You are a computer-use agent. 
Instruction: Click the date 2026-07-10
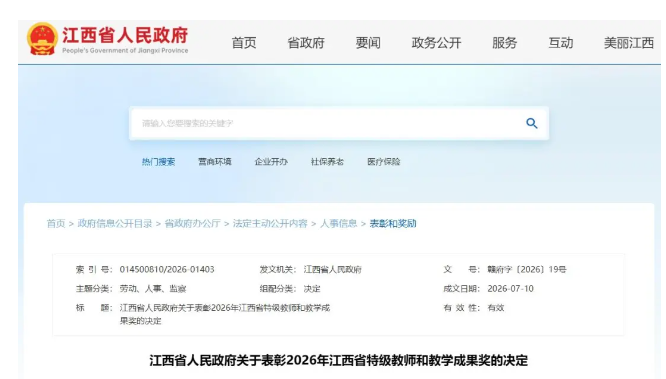point(510,289)
